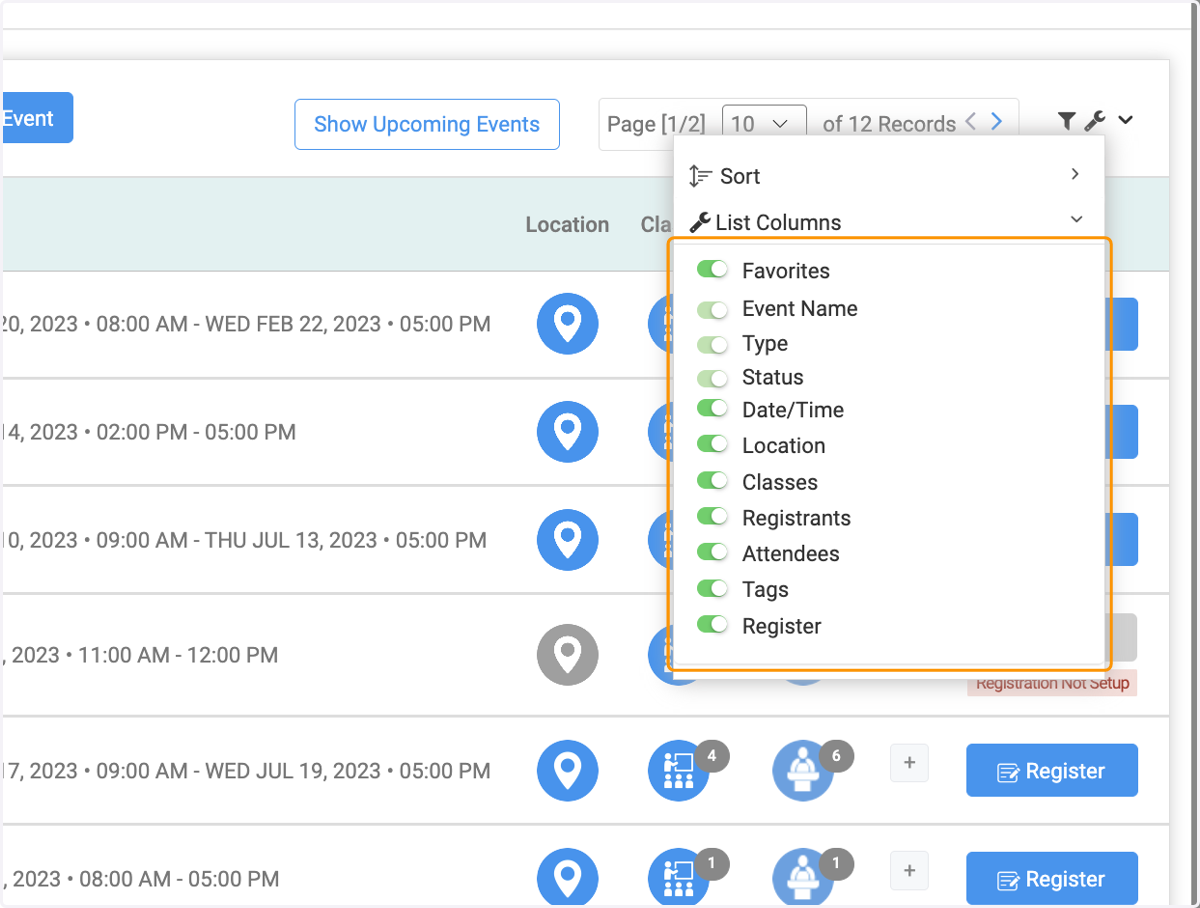The height and width of the screenshot is (908, 1200).
Task: Toggle the Status column switch
Action: click(x=713, y=378)
